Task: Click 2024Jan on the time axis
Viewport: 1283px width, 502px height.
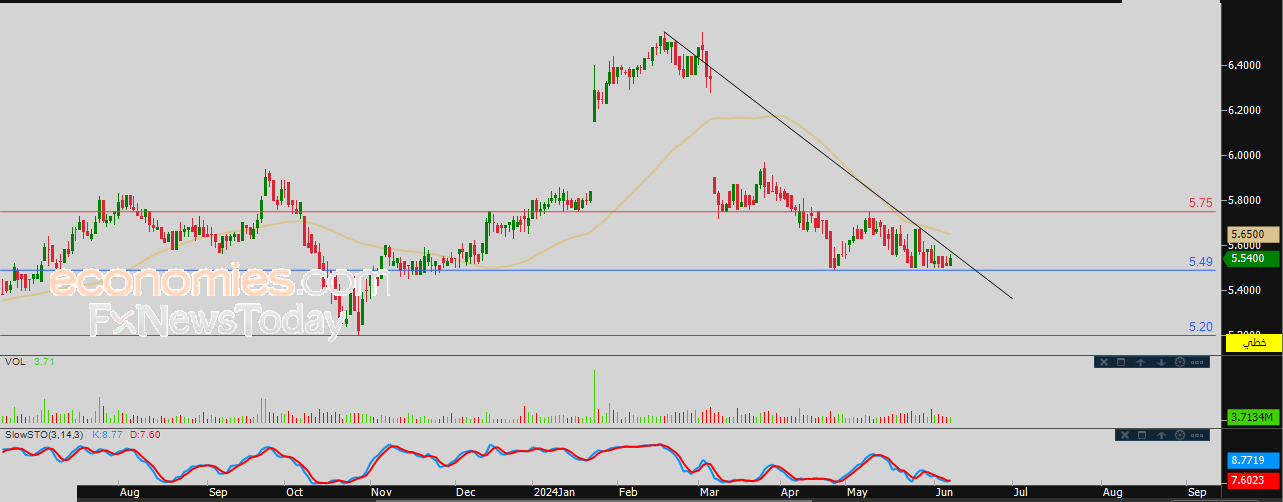Action: pos(553,493)
